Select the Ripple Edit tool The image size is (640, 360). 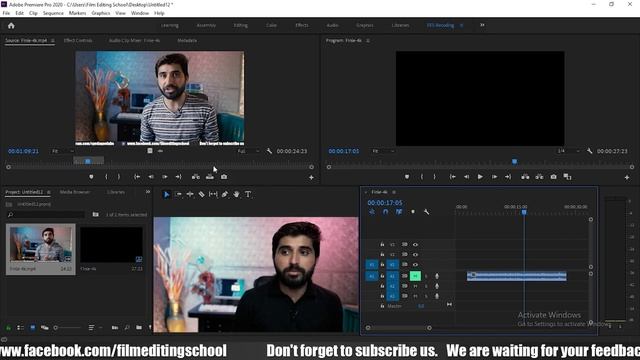[x=190, y=195]
